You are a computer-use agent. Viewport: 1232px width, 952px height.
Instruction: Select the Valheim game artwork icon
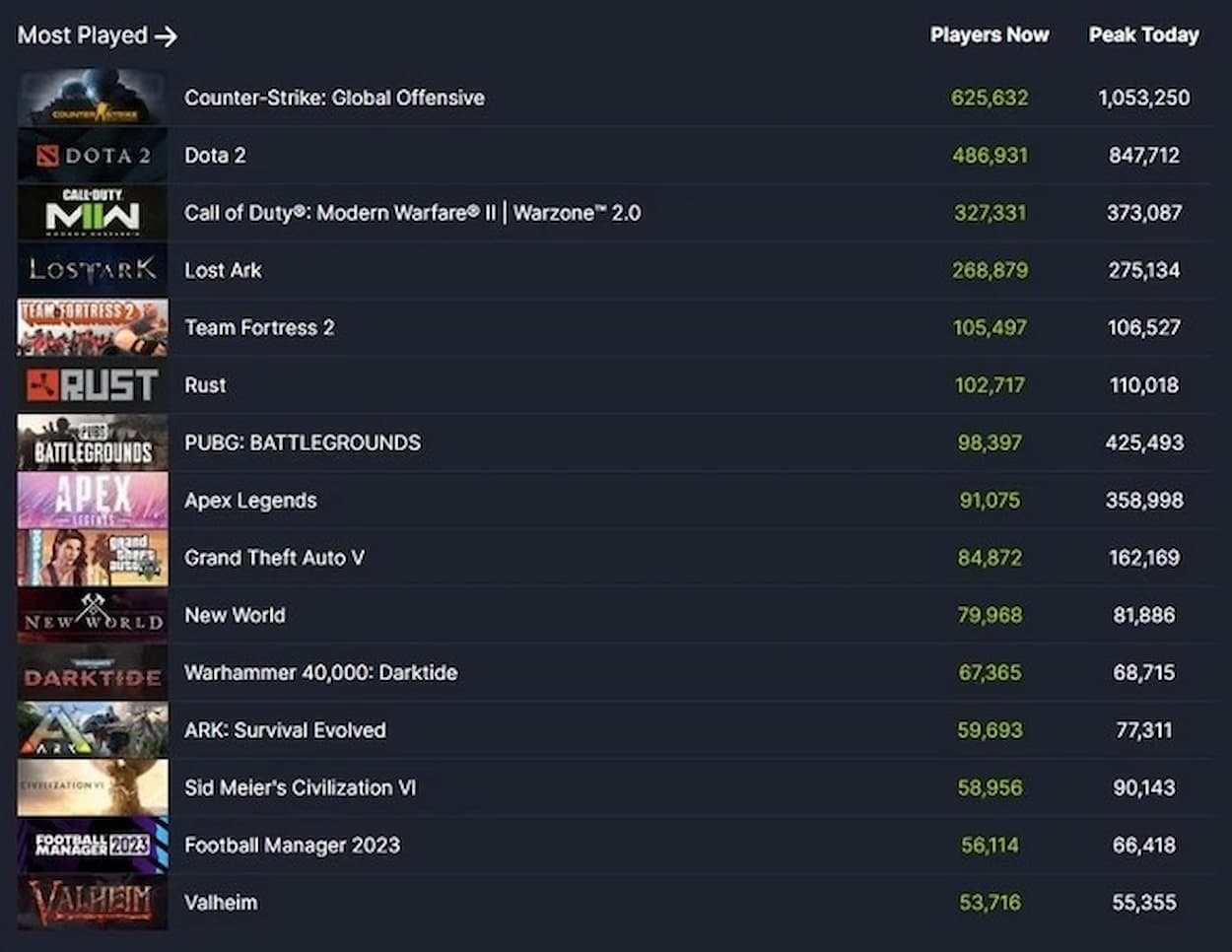tap(93, 902)
